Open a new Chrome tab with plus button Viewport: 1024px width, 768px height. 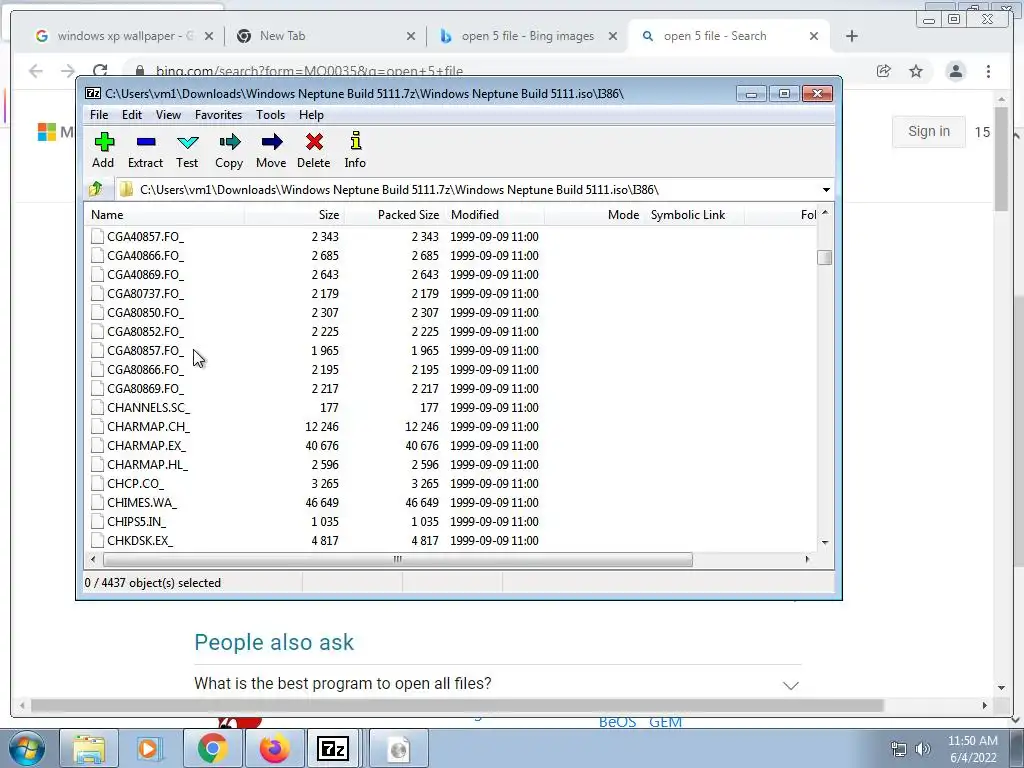(852, 36)
